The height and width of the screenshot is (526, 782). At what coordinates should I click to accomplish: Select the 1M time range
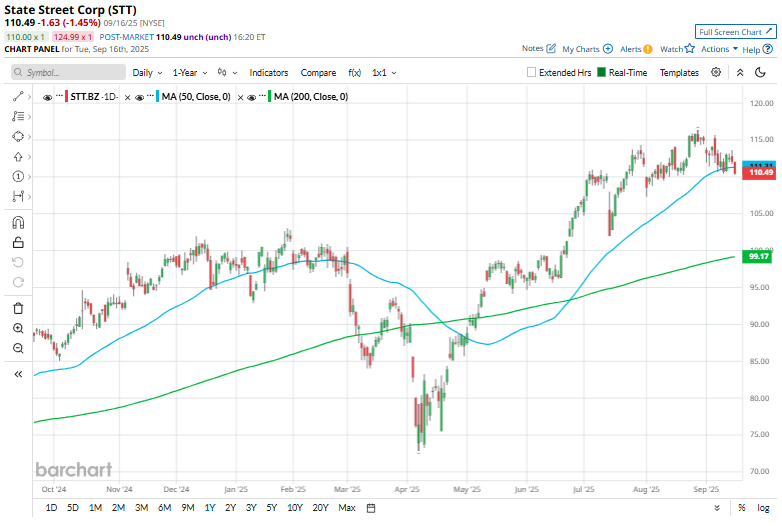tap(95, 508)
